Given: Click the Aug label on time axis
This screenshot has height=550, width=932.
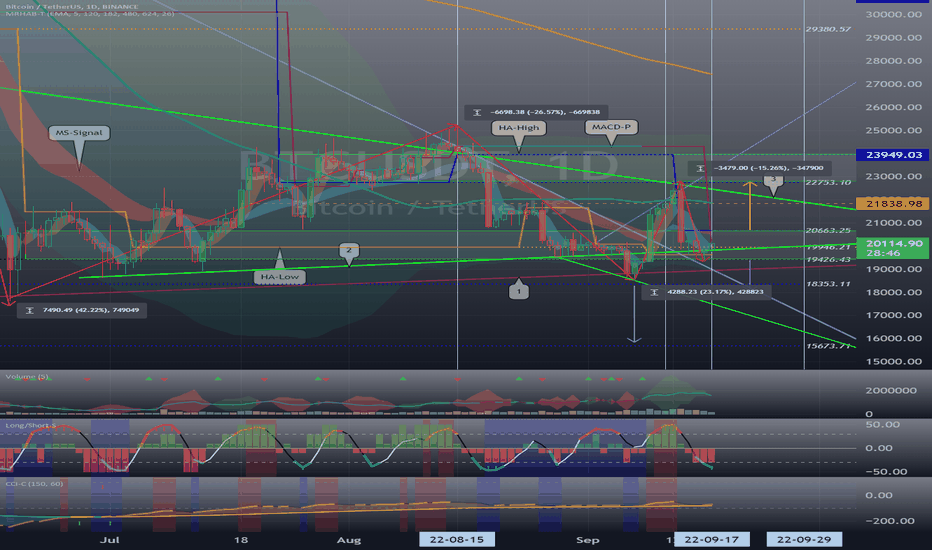Looking at the screenshot, I should (349, 540).
